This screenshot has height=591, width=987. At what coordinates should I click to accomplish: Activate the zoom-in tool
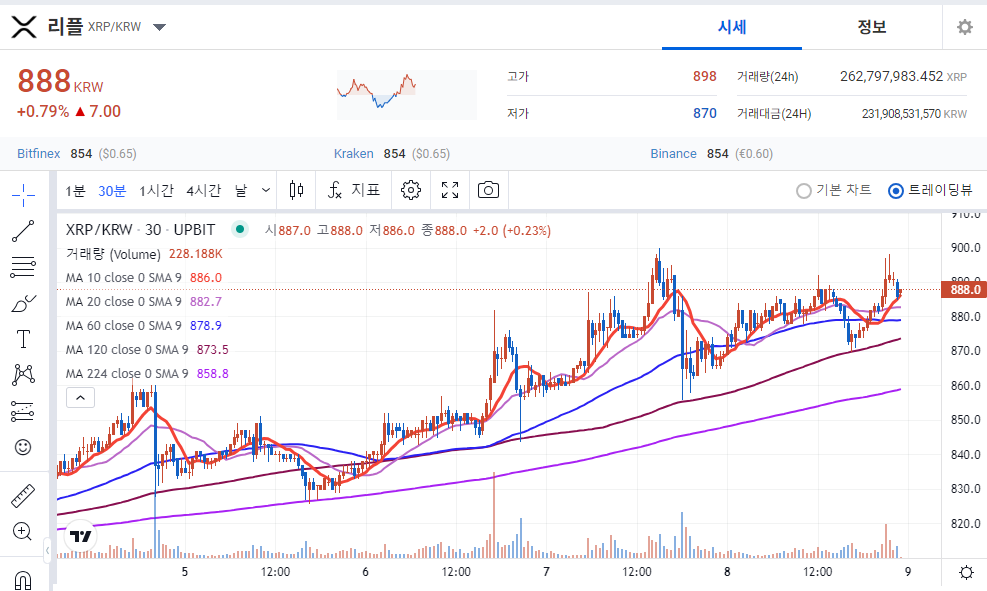(x=23, y=532)
